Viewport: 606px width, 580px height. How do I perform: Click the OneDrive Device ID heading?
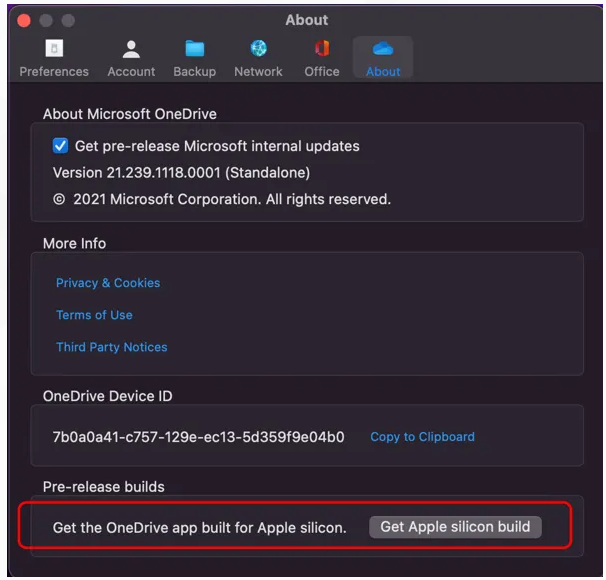point(107,396)
